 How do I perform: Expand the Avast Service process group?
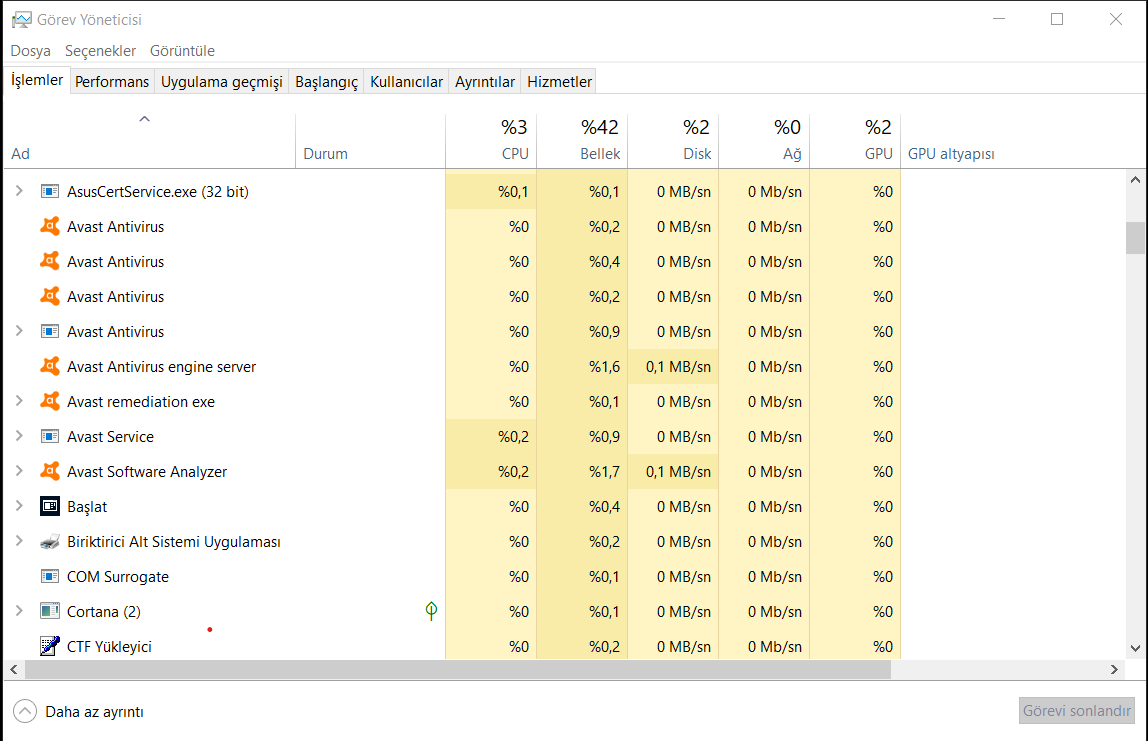click(19, 437)
